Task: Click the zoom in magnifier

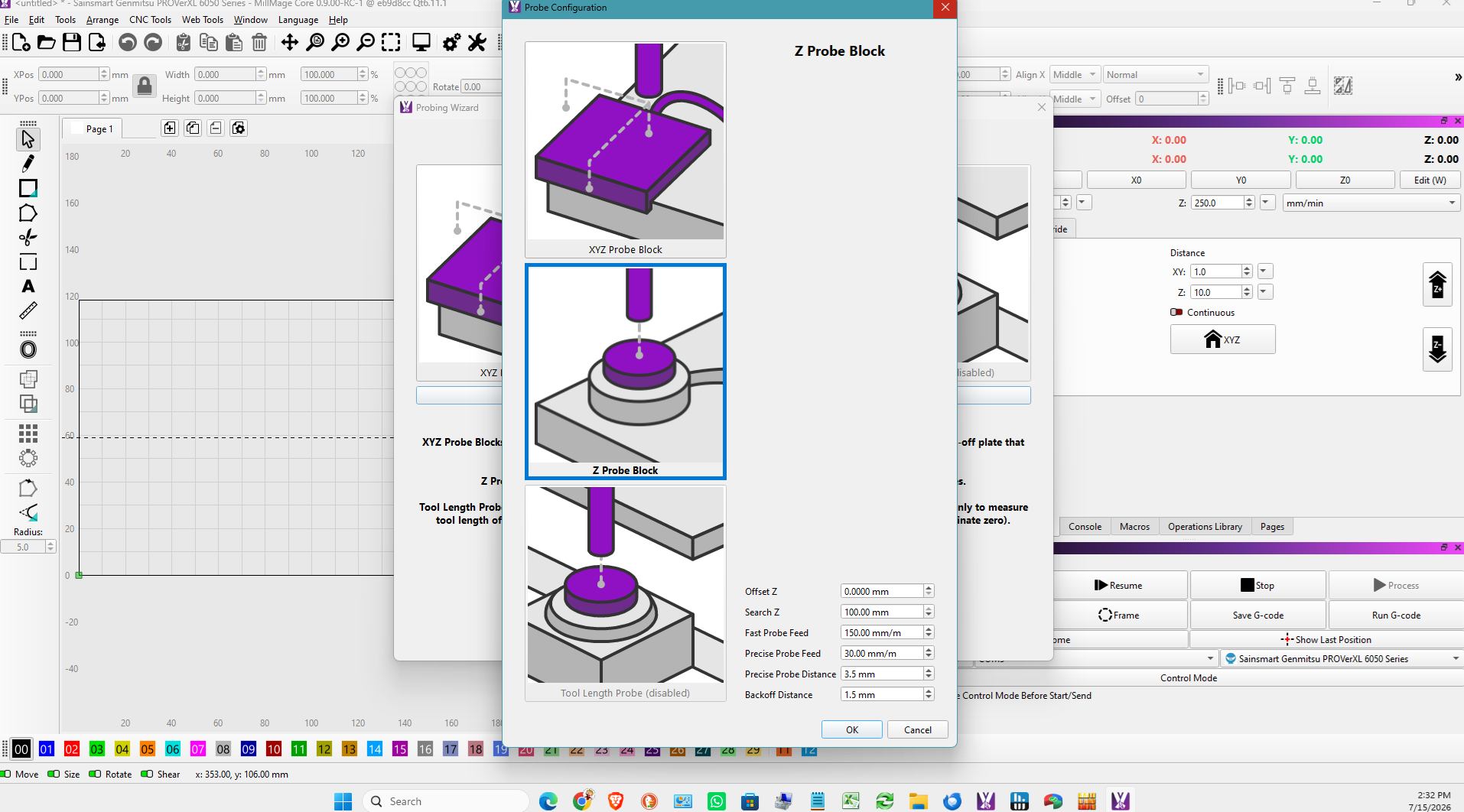Action: [340, 43]
